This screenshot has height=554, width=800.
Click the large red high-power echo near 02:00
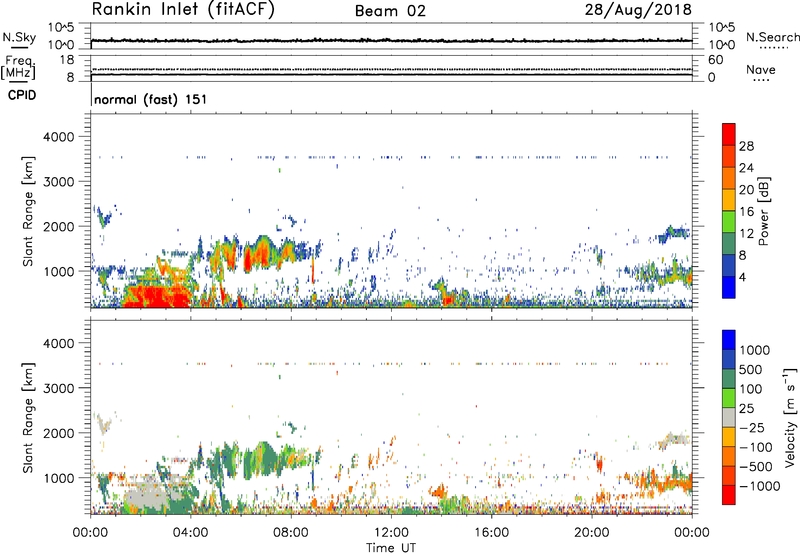156,296
